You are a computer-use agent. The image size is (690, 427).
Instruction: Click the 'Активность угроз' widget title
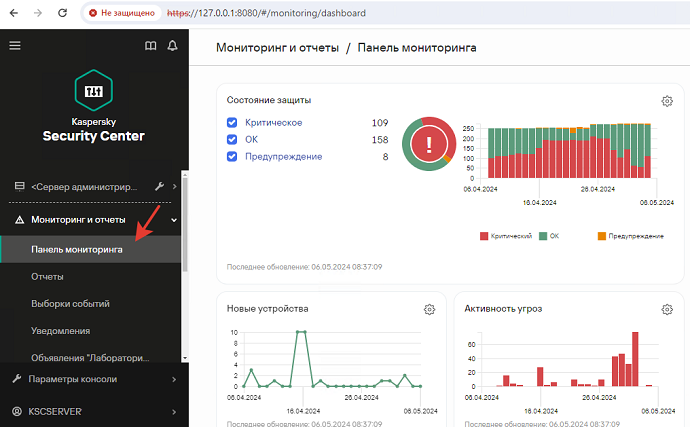coord(503,309)
